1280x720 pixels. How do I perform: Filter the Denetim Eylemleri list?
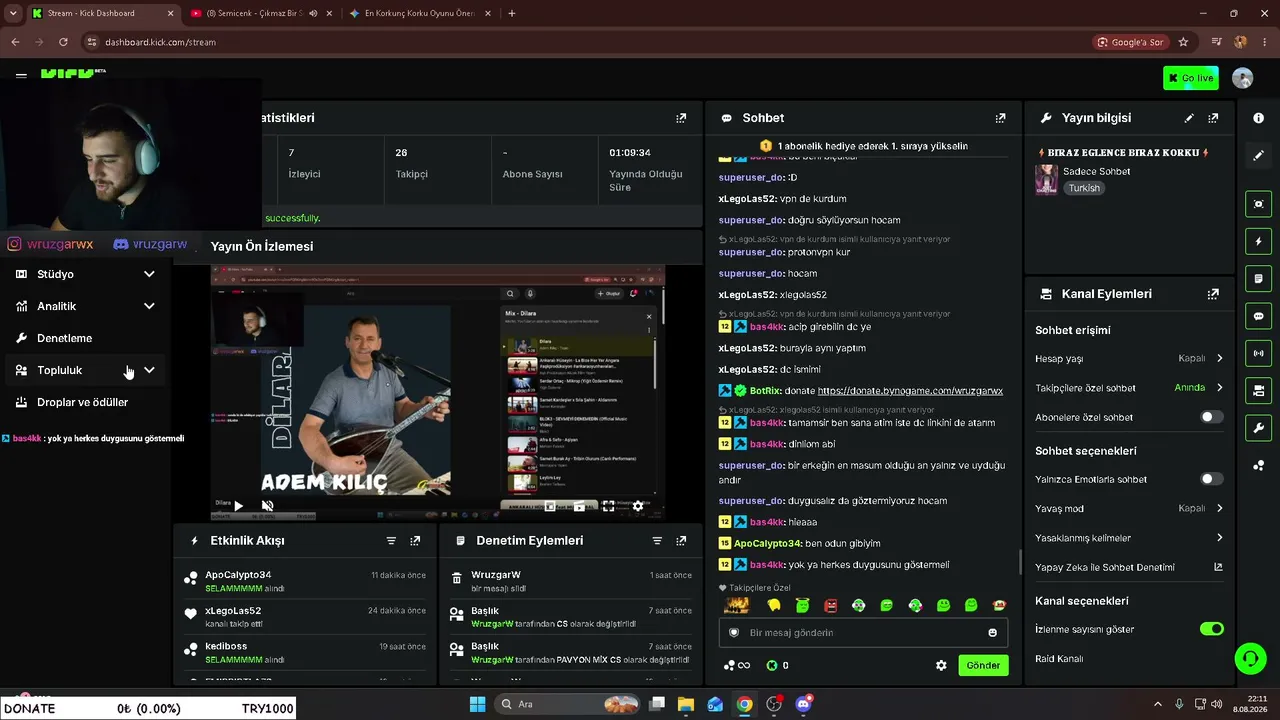(x=657, y=541)
